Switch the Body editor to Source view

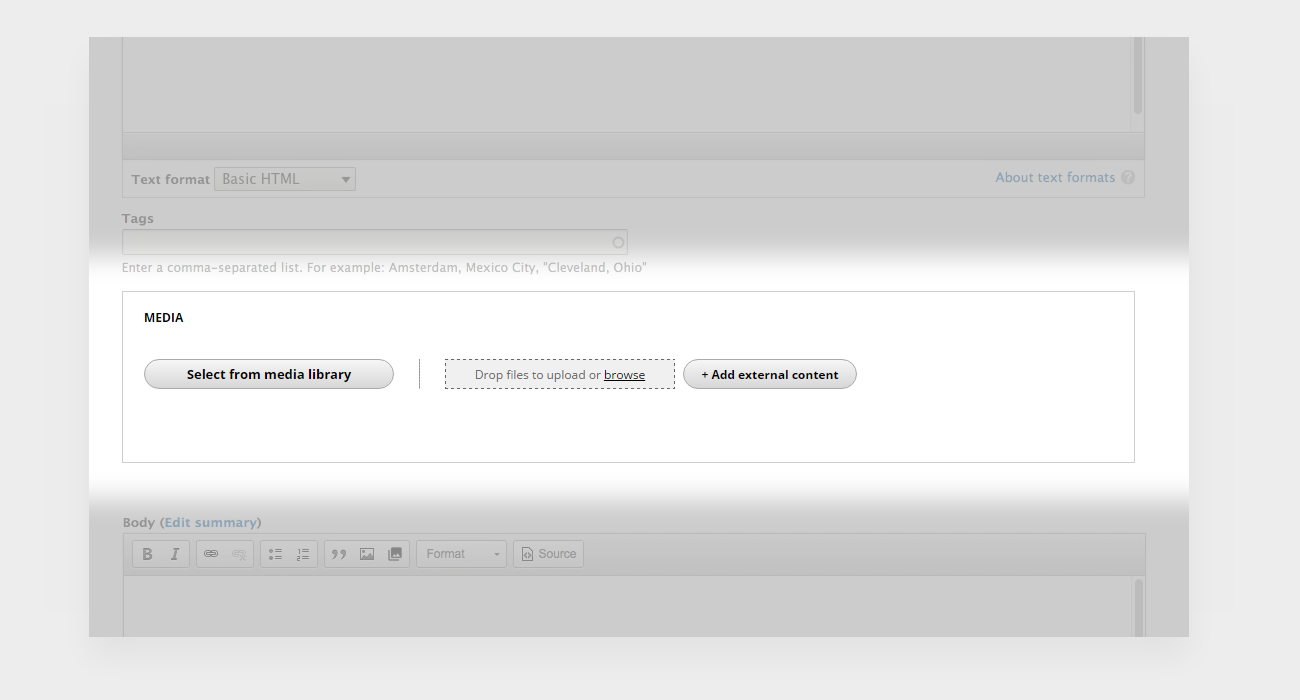548,553
